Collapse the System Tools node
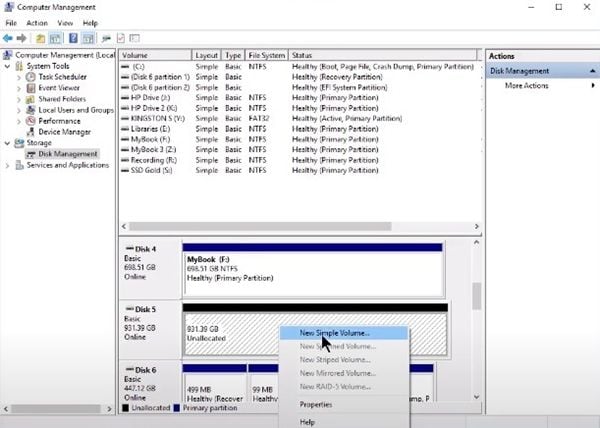The image size is (600, 428). pyautogui.click(x=7, y=67)
